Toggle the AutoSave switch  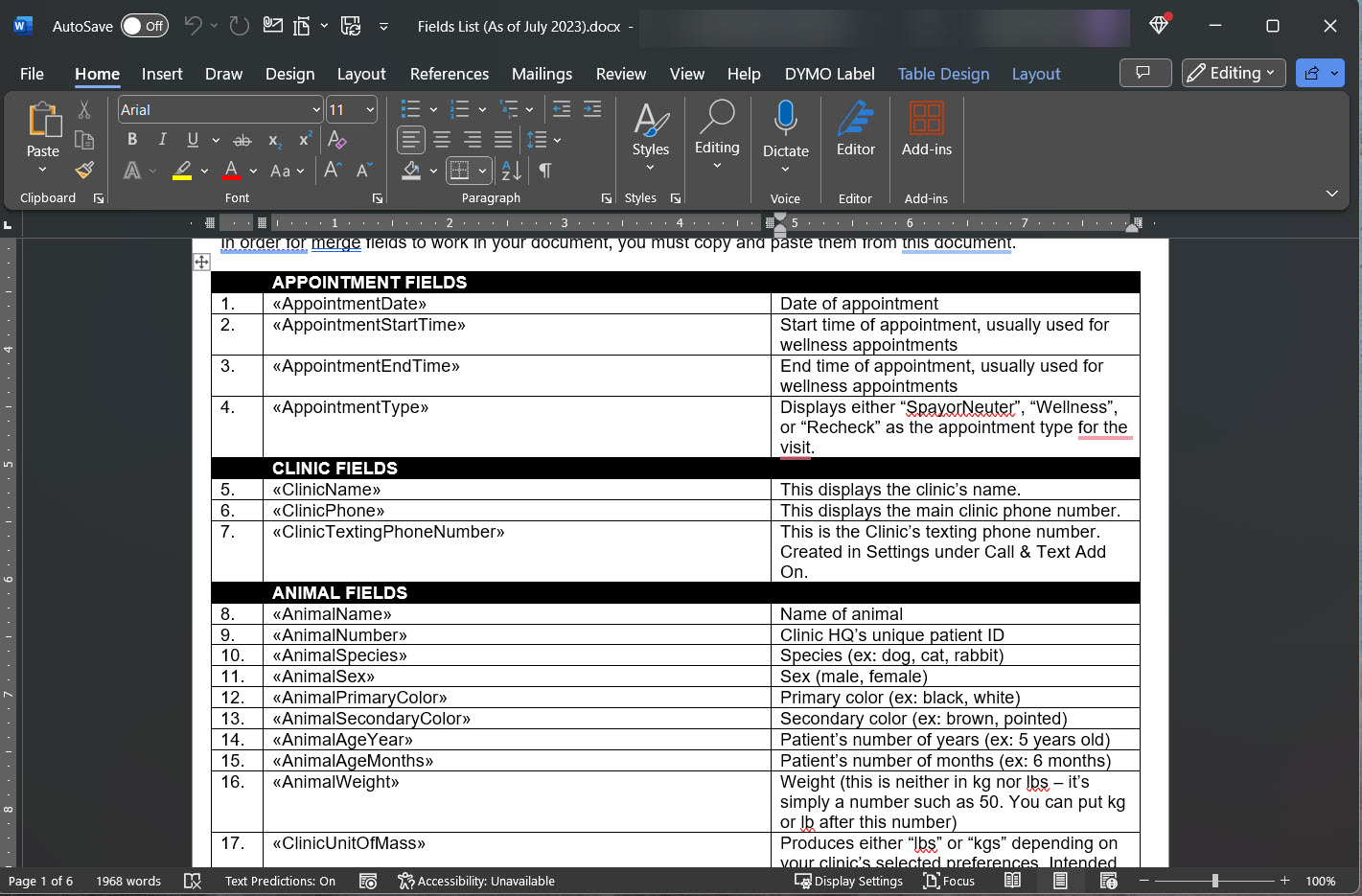144,26
